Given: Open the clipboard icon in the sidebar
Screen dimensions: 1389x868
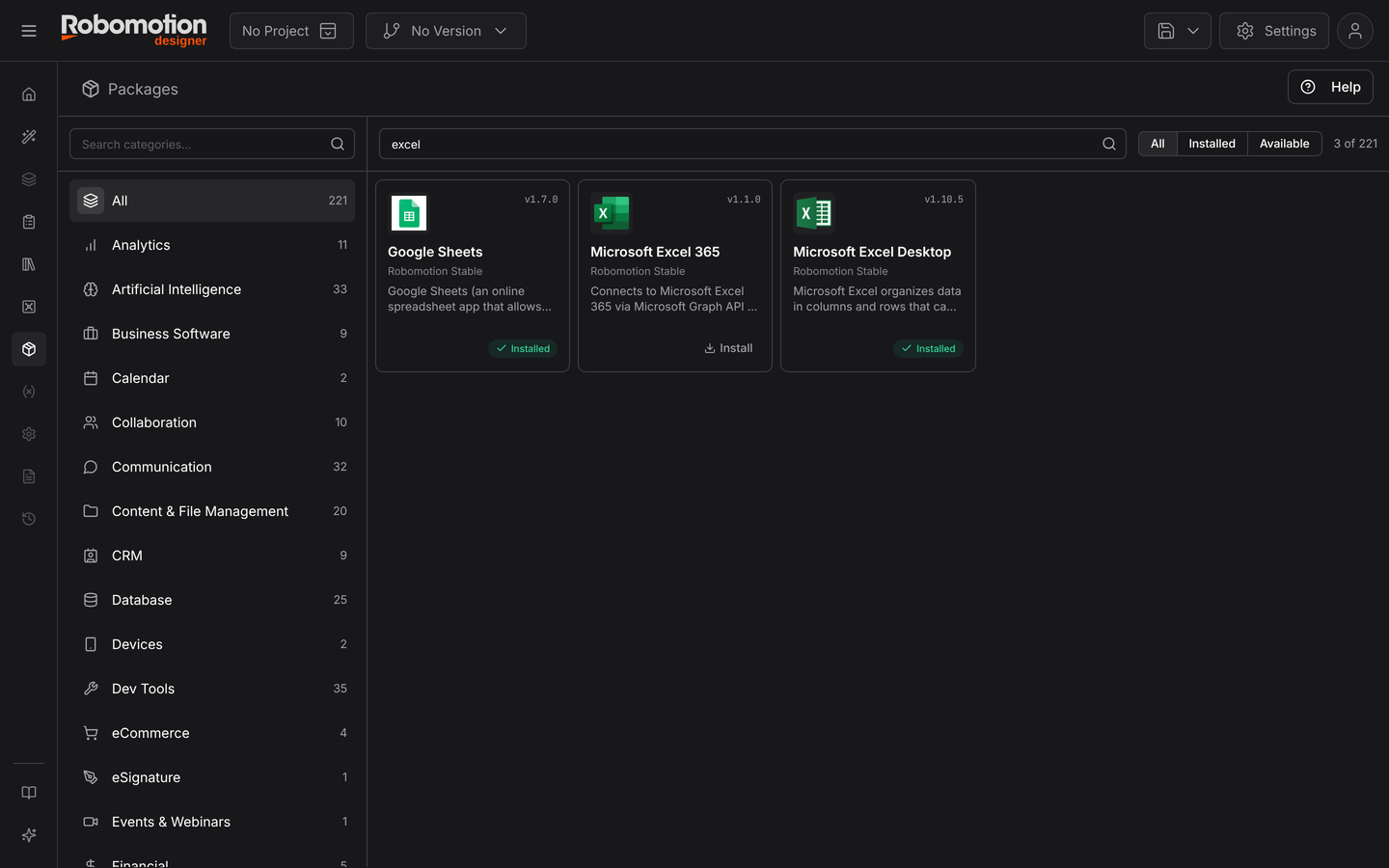Looking at the screenshot, I should pos(29,222).
